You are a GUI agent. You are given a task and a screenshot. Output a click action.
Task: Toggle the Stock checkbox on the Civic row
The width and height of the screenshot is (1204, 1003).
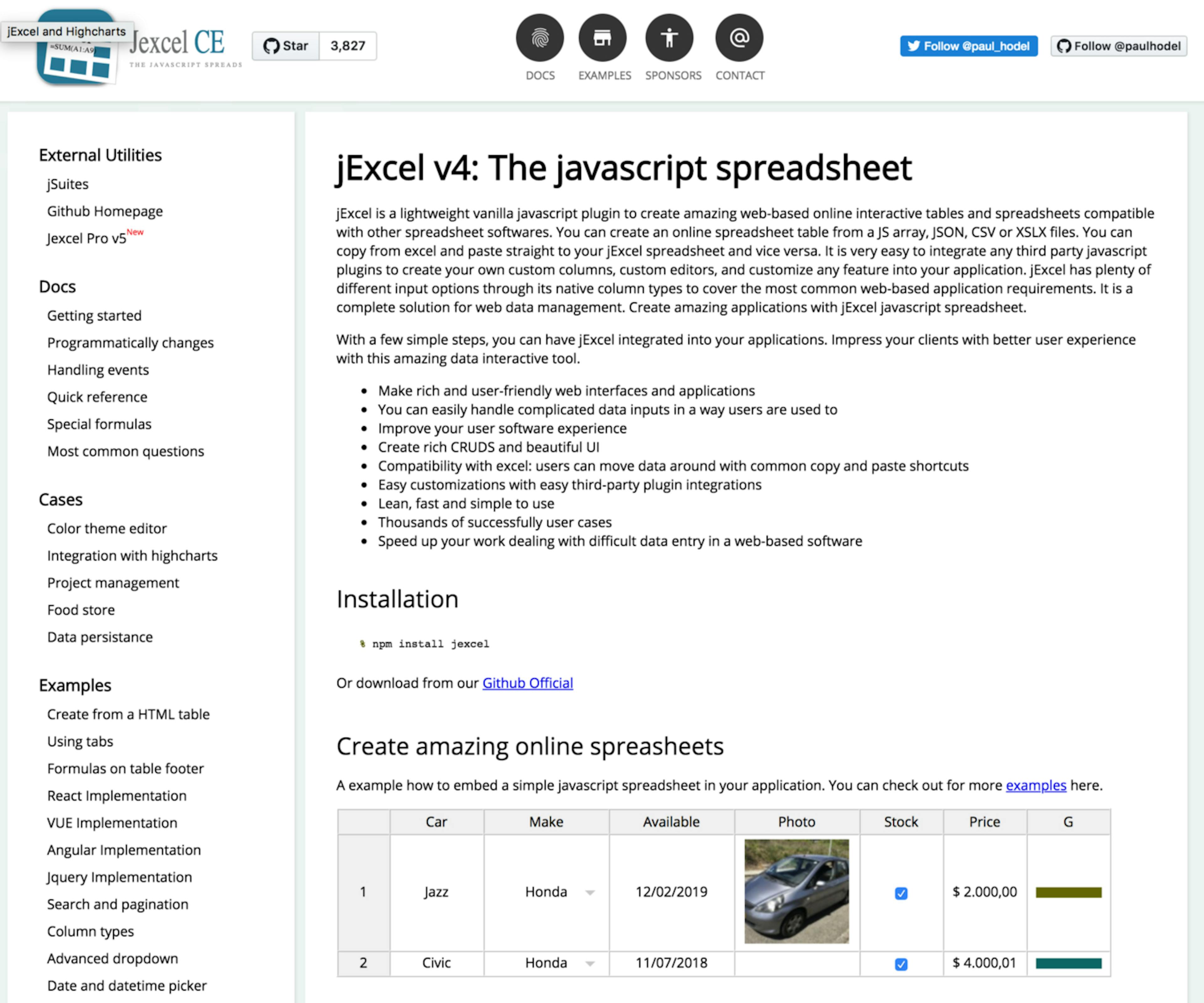(x=901, y=963)
